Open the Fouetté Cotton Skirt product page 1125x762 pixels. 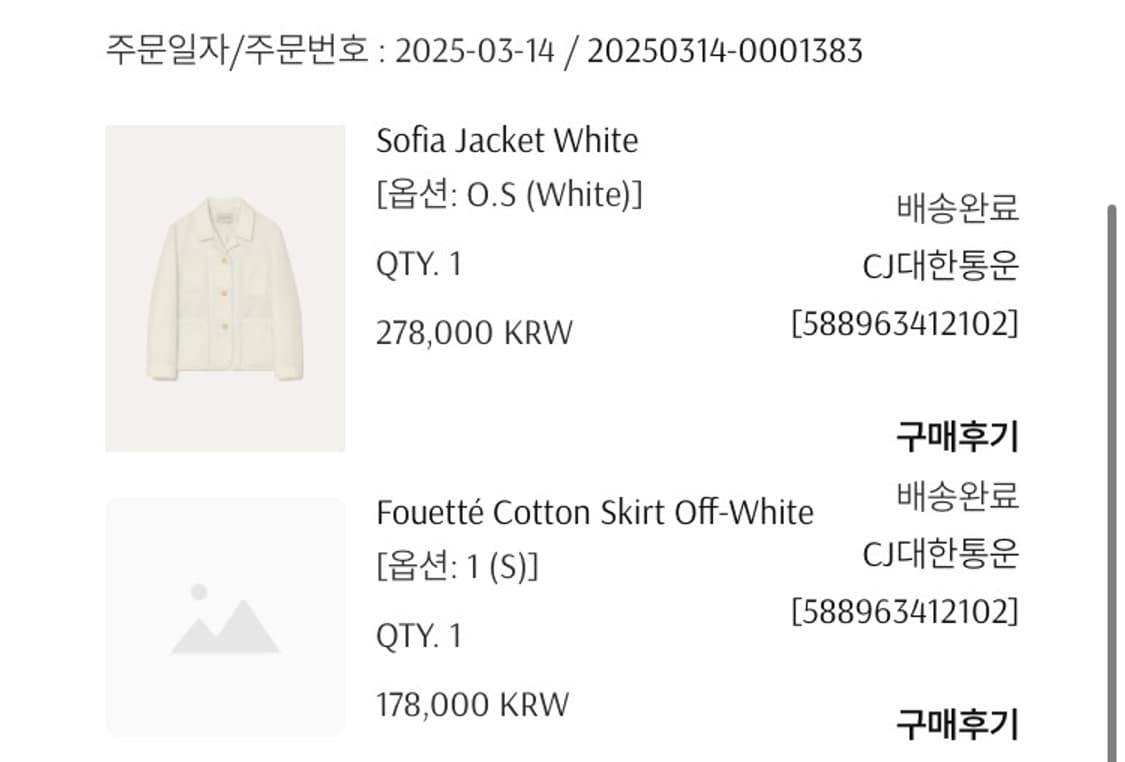595,511
